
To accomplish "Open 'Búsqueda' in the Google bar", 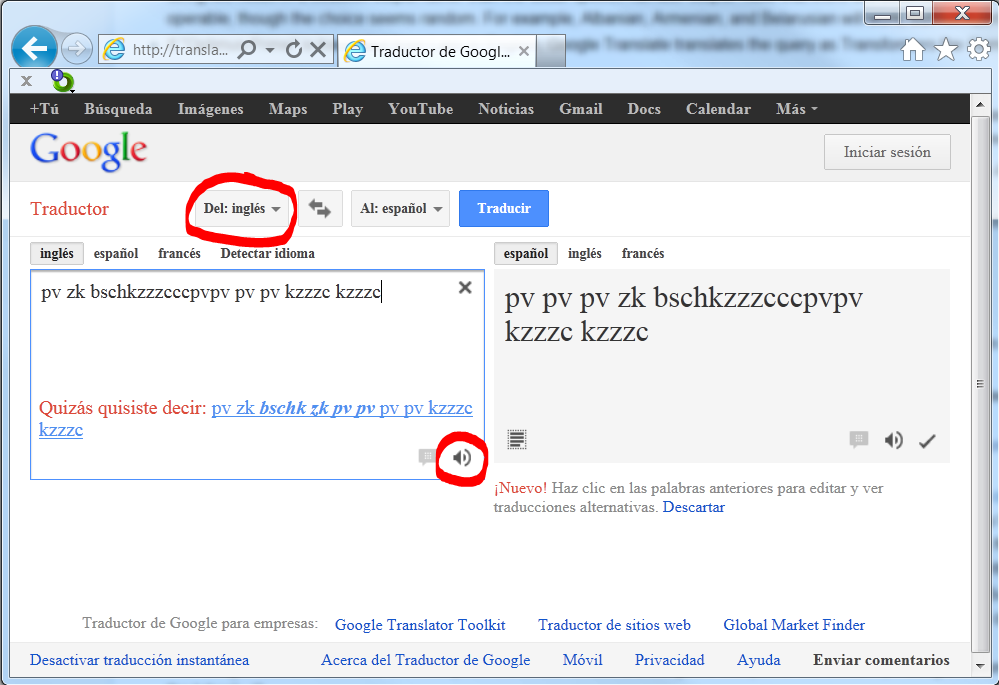I will [x=119, y=109].
